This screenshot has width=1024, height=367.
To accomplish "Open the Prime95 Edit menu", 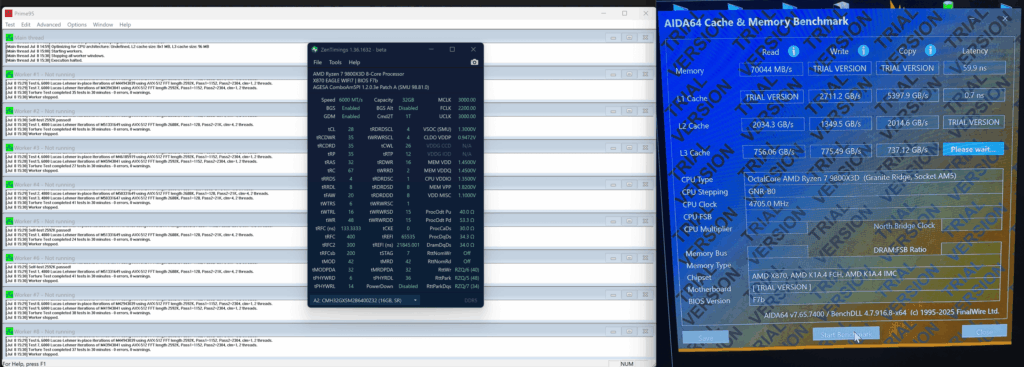I will (x=25, y=25).
